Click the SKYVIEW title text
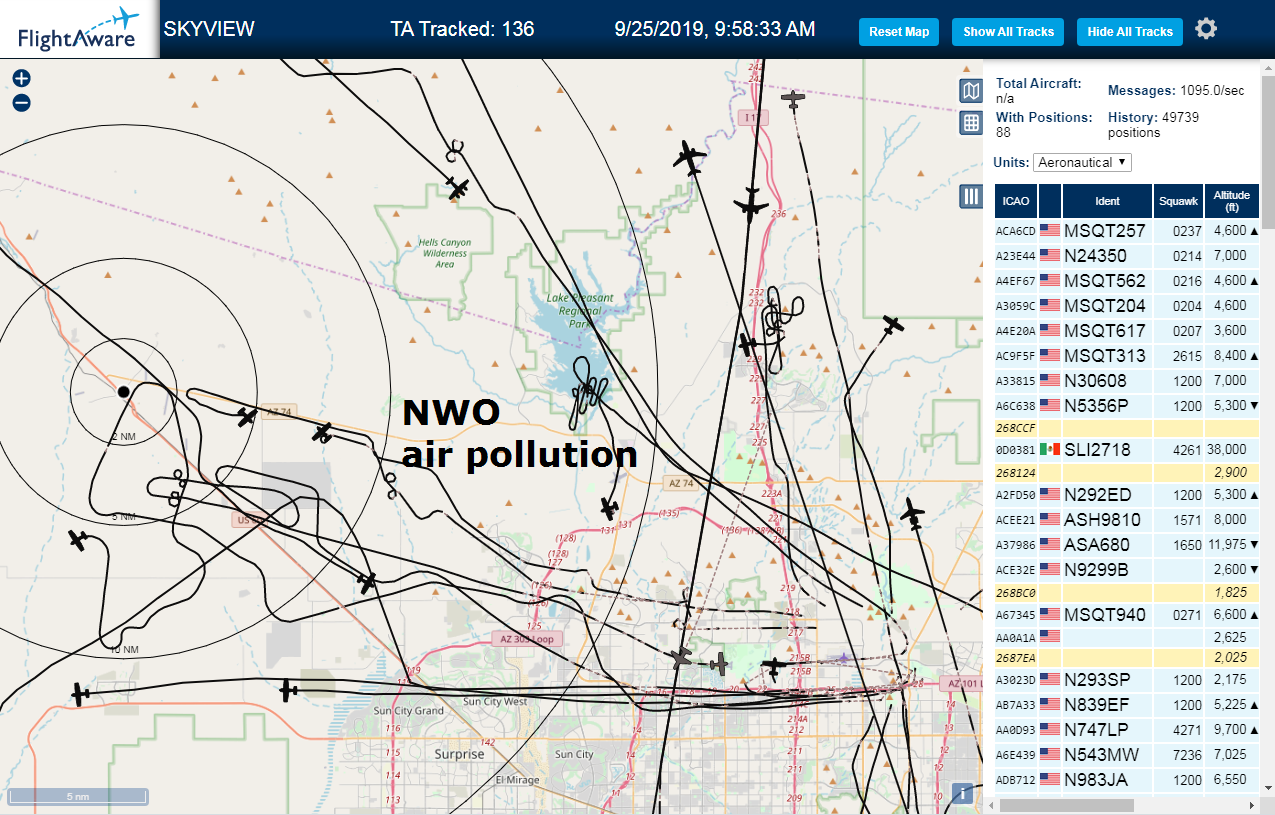 (x=209, y=29)
